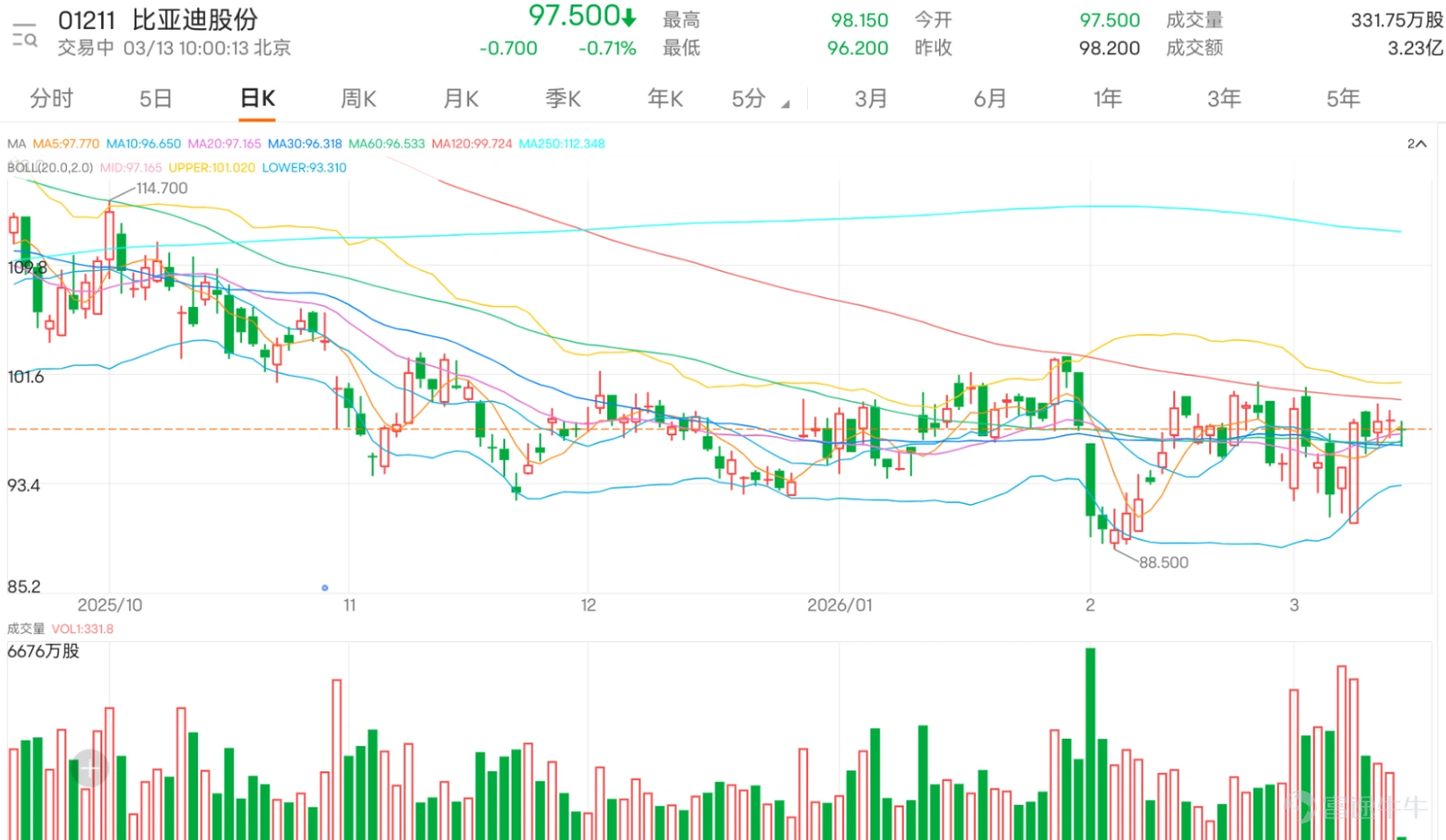Set chart range to 3年
Image resolution: width=1446 pixels, height=840 pixels.
(x=1225, y=98)
